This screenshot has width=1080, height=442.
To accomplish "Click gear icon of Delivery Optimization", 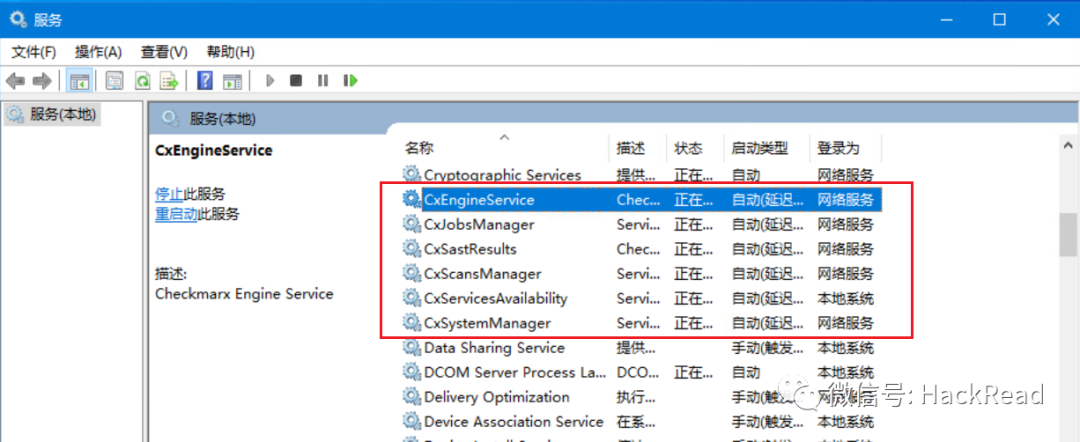I will click(411, 397).
